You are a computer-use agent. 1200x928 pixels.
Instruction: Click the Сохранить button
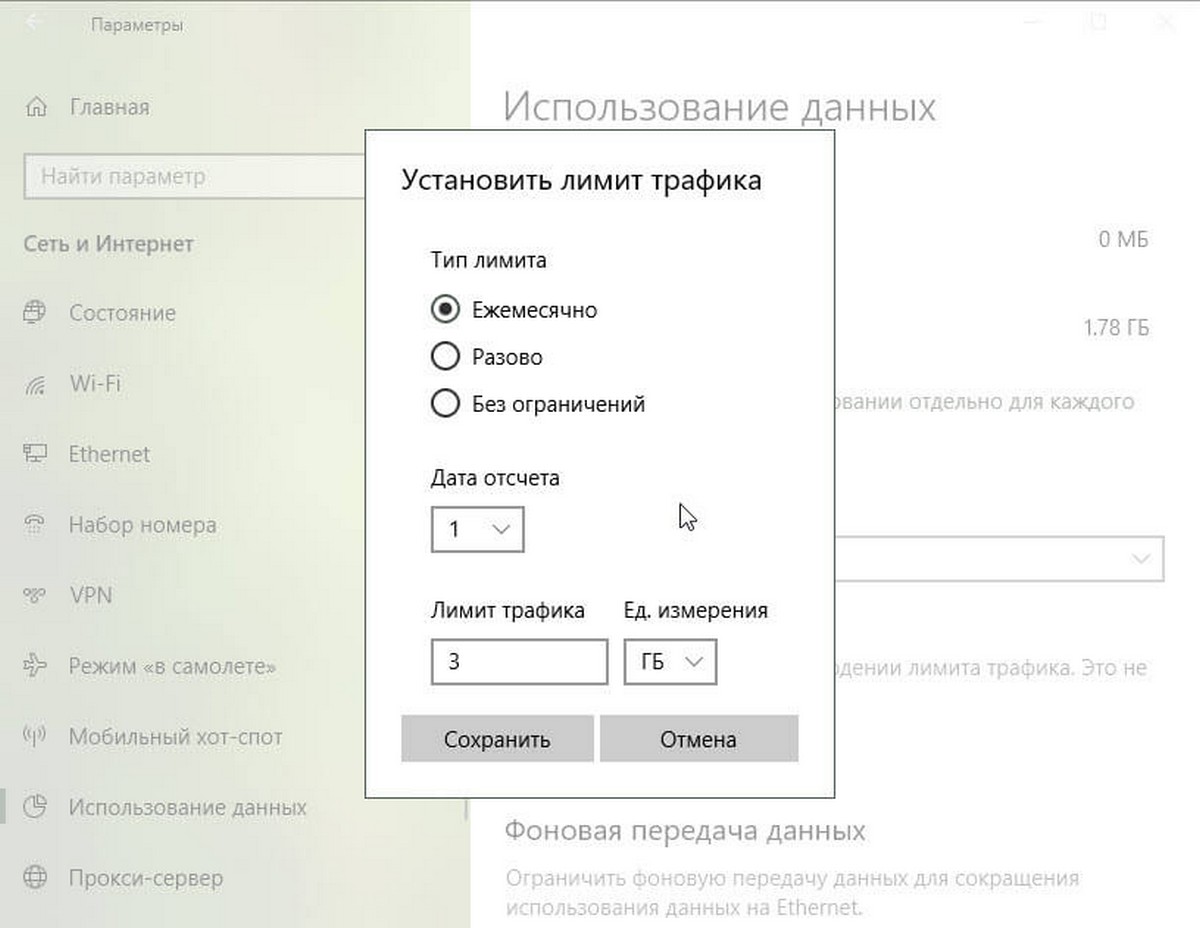pos(497,739)
